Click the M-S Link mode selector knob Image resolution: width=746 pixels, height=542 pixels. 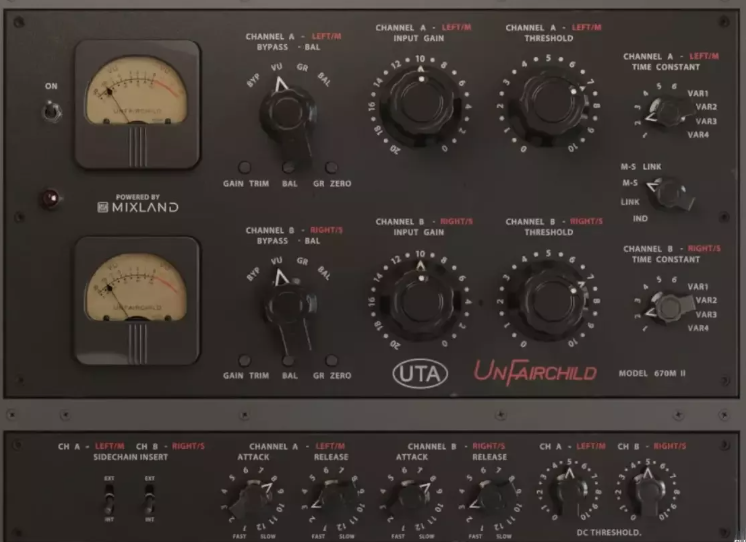coord(672,193)
